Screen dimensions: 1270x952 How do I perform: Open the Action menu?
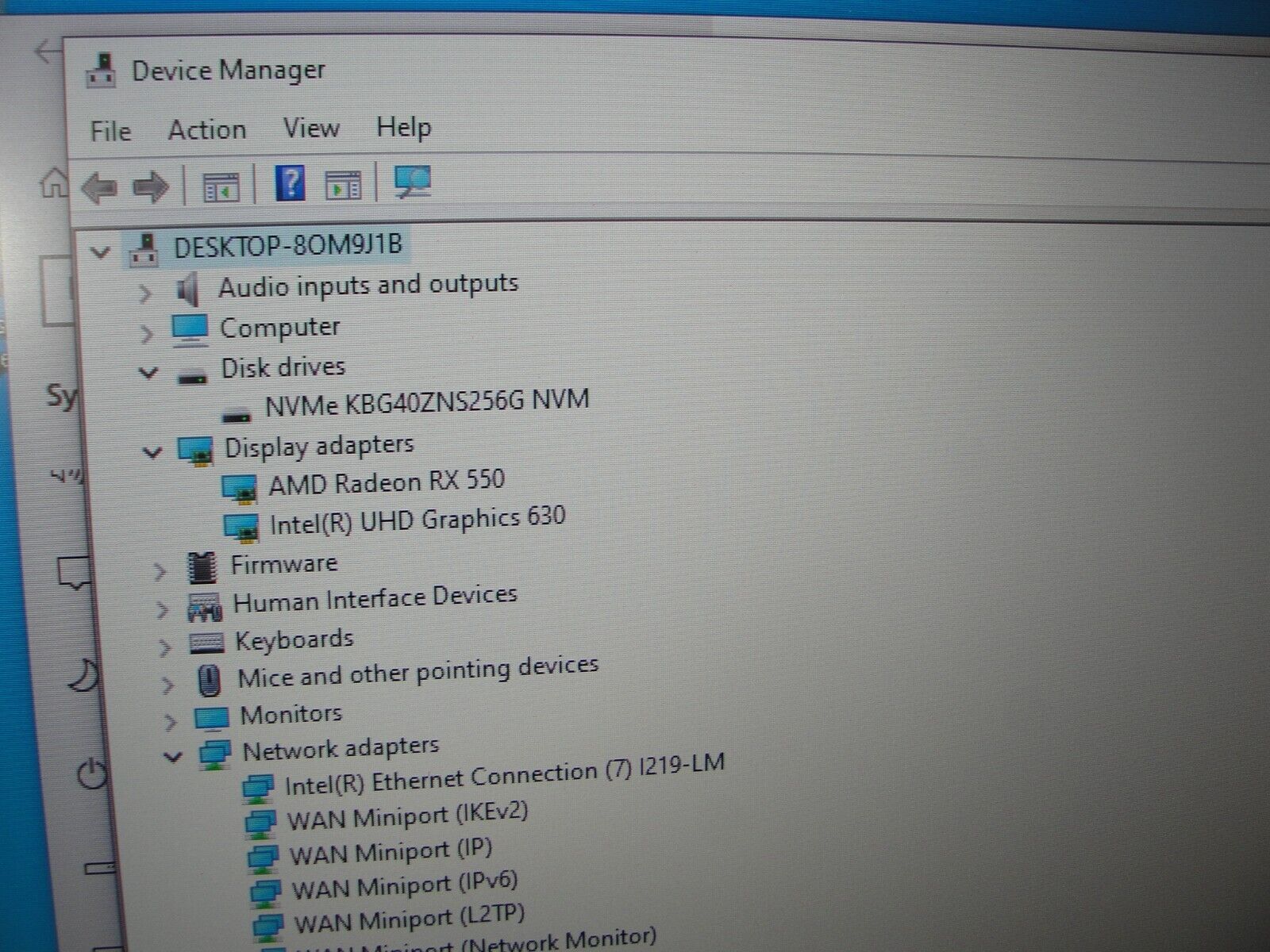(207, 129)
